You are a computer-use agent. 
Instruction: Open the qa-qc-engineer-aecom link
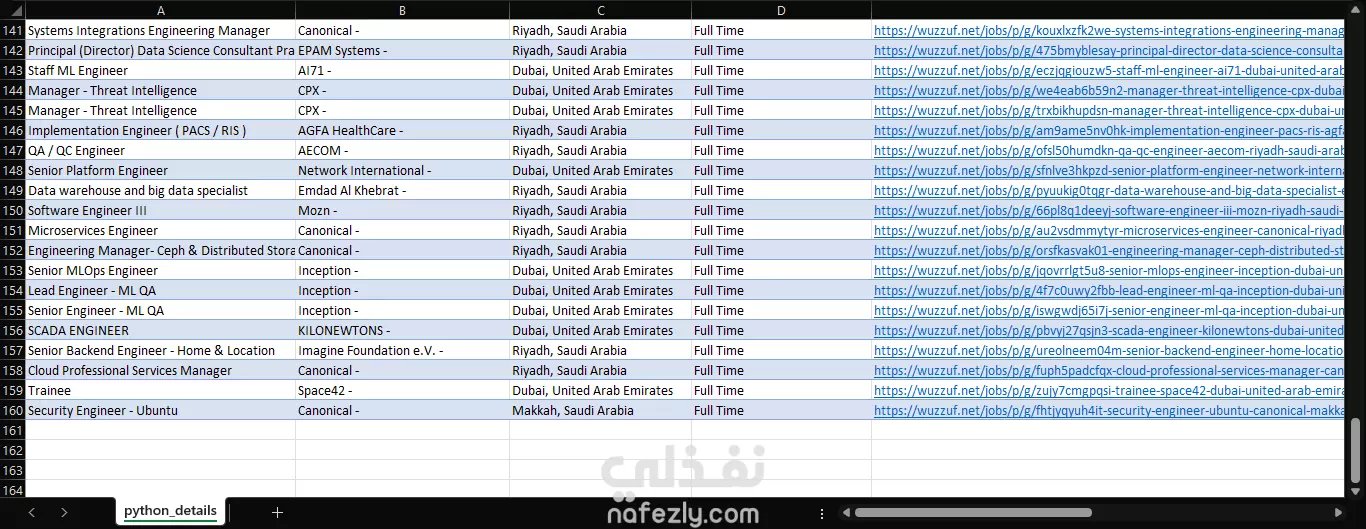tap(1109, 150)
